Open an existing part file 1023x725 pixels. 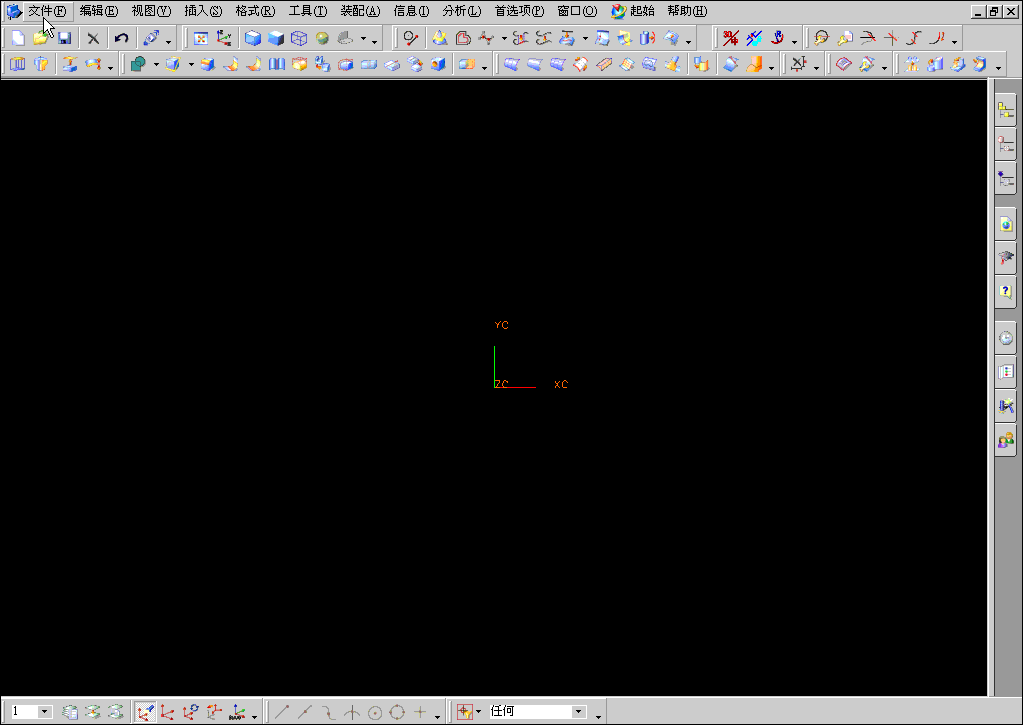pyautogui.click(x=42, y=37)
